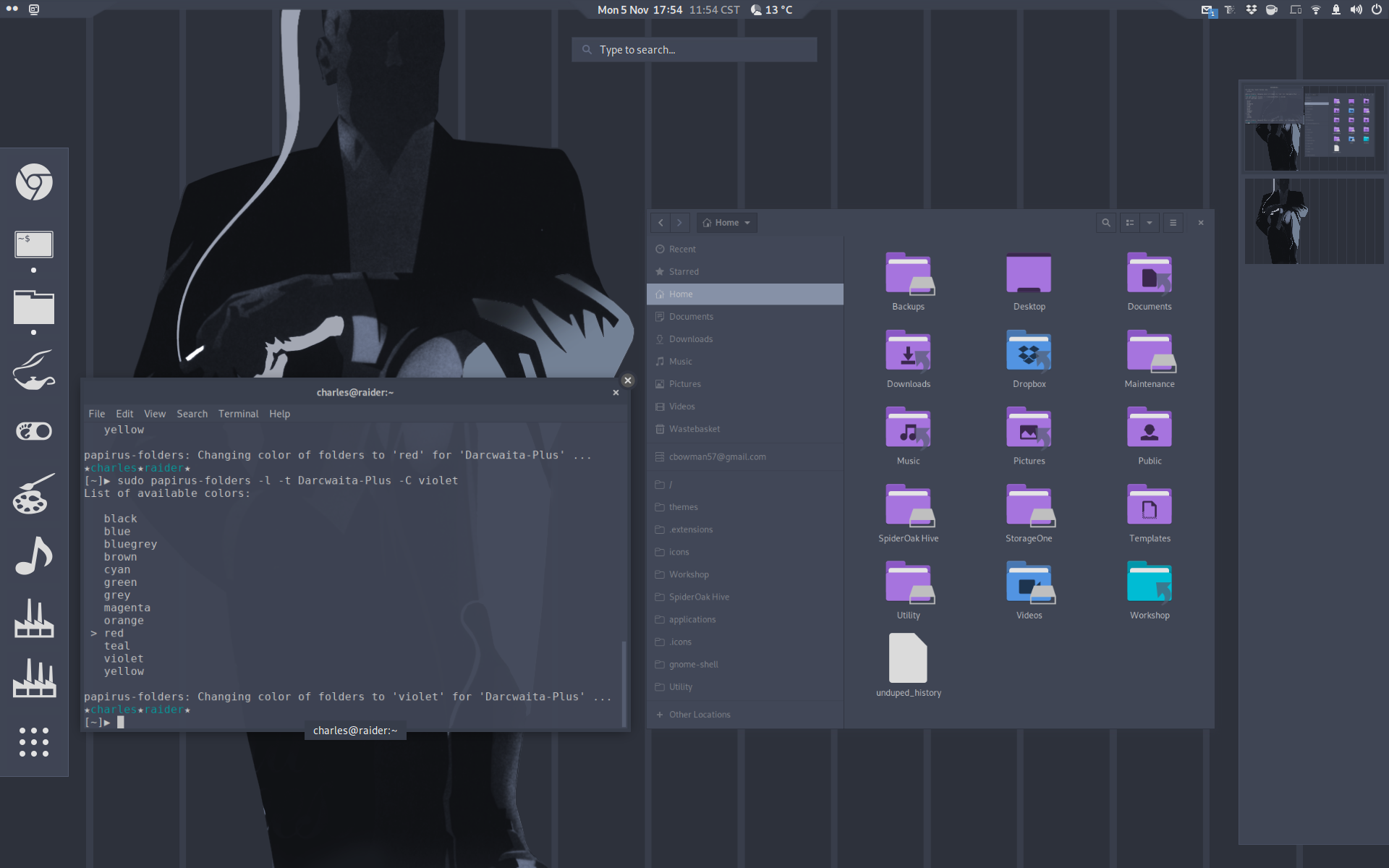Open the Desktop folder
The image size is (1389, 868).
click(1029, 281)
